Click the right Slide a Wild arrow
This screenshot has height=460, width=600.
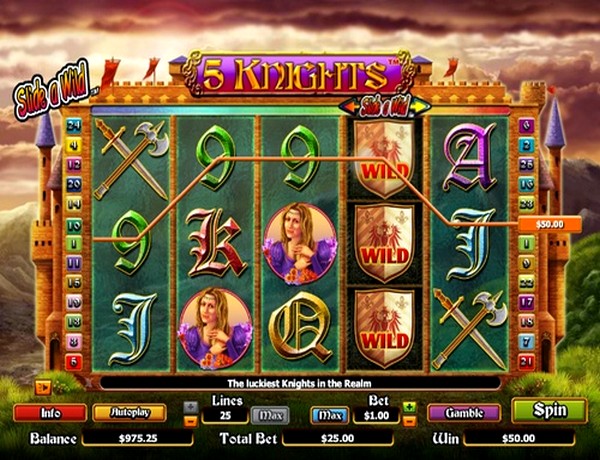pyautogui.click(x=421, y=107)
